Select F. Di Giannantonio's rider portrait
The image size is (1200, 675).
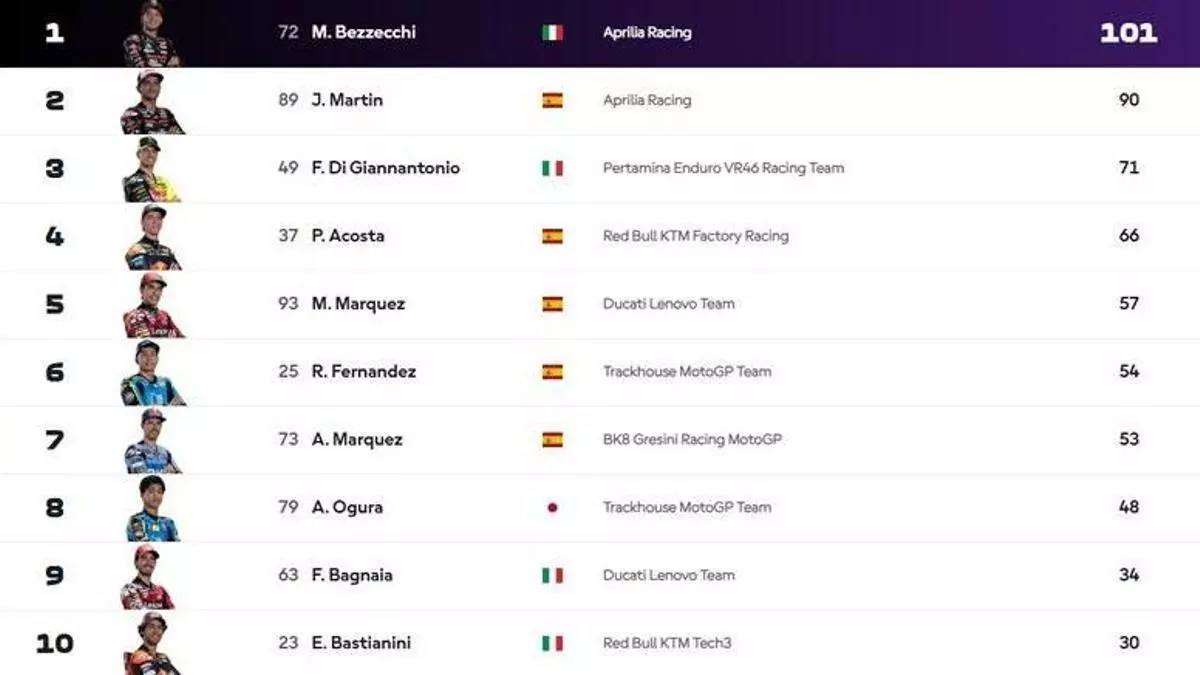pyautogui.click(x=151, y=170)
